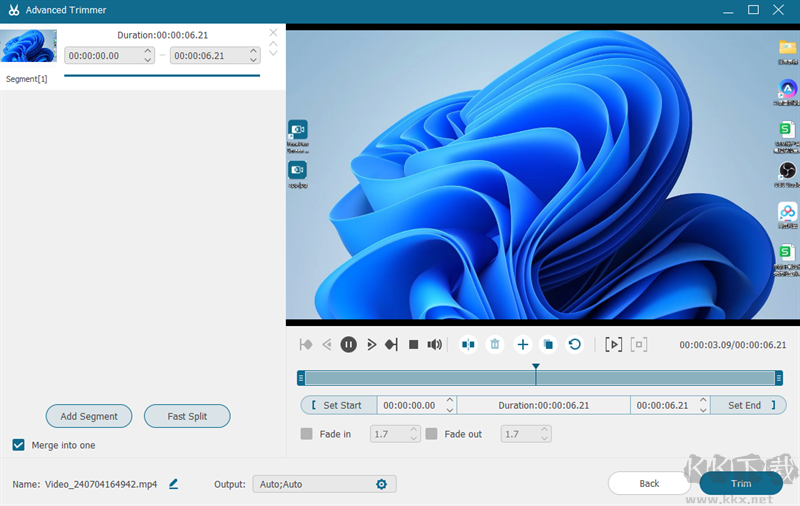Pause the video playback
This screenshot has width=800, height=506.
pyautogui.click(x=348, y=344)
